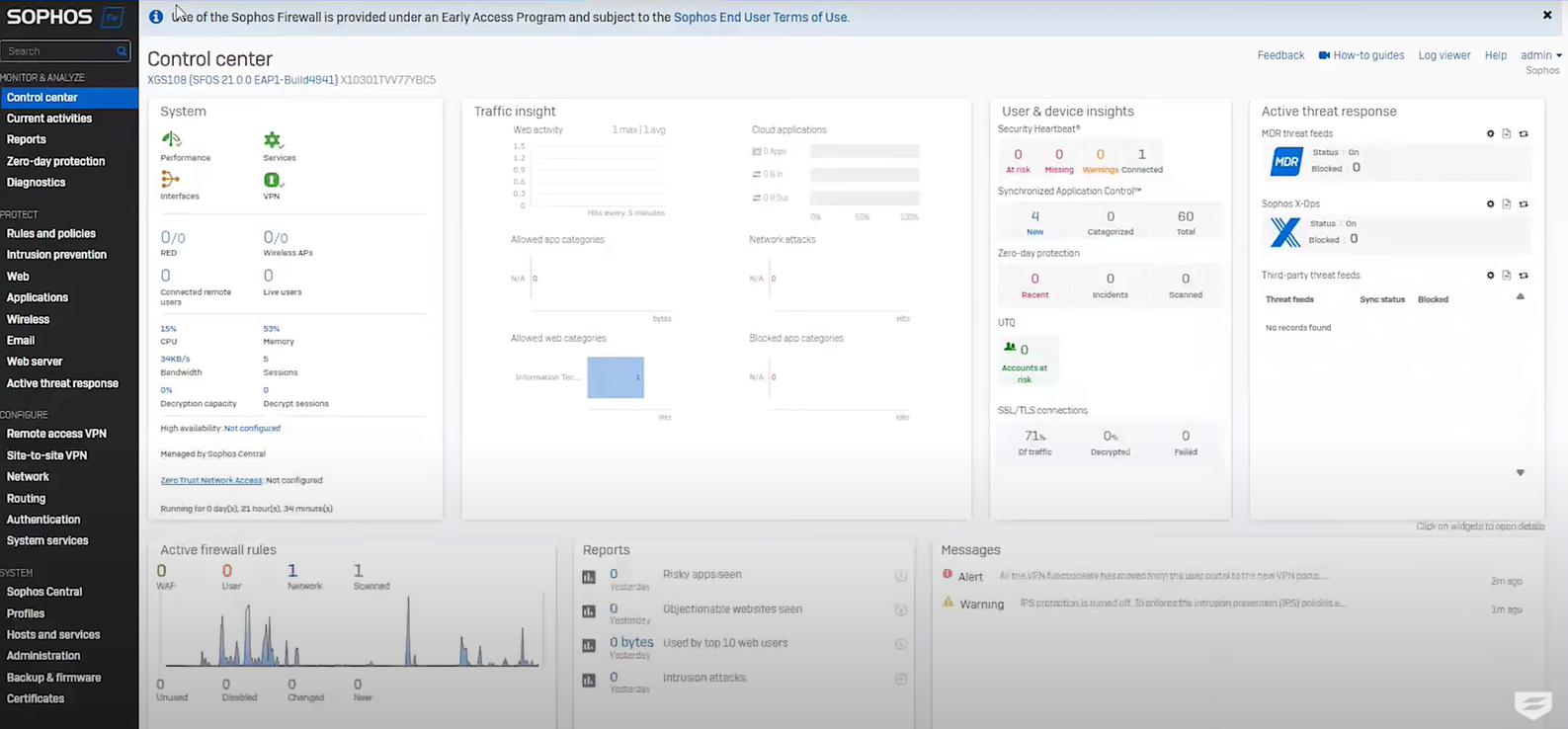Open the VPN status icon in System widget
The height and width of the screenshot is (729, 1568).
point(273,180)
